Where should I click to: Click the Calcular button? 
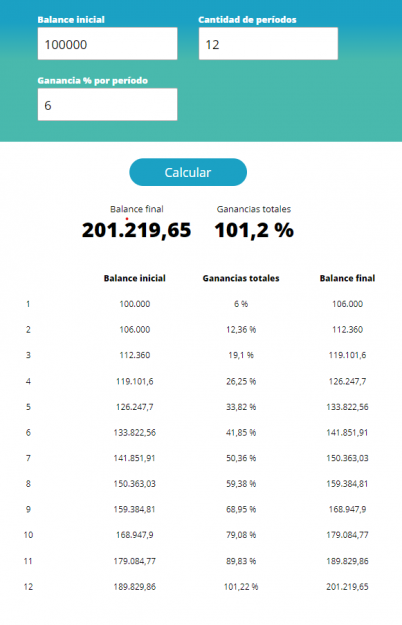pyautogui.click(x=188, y=172)
